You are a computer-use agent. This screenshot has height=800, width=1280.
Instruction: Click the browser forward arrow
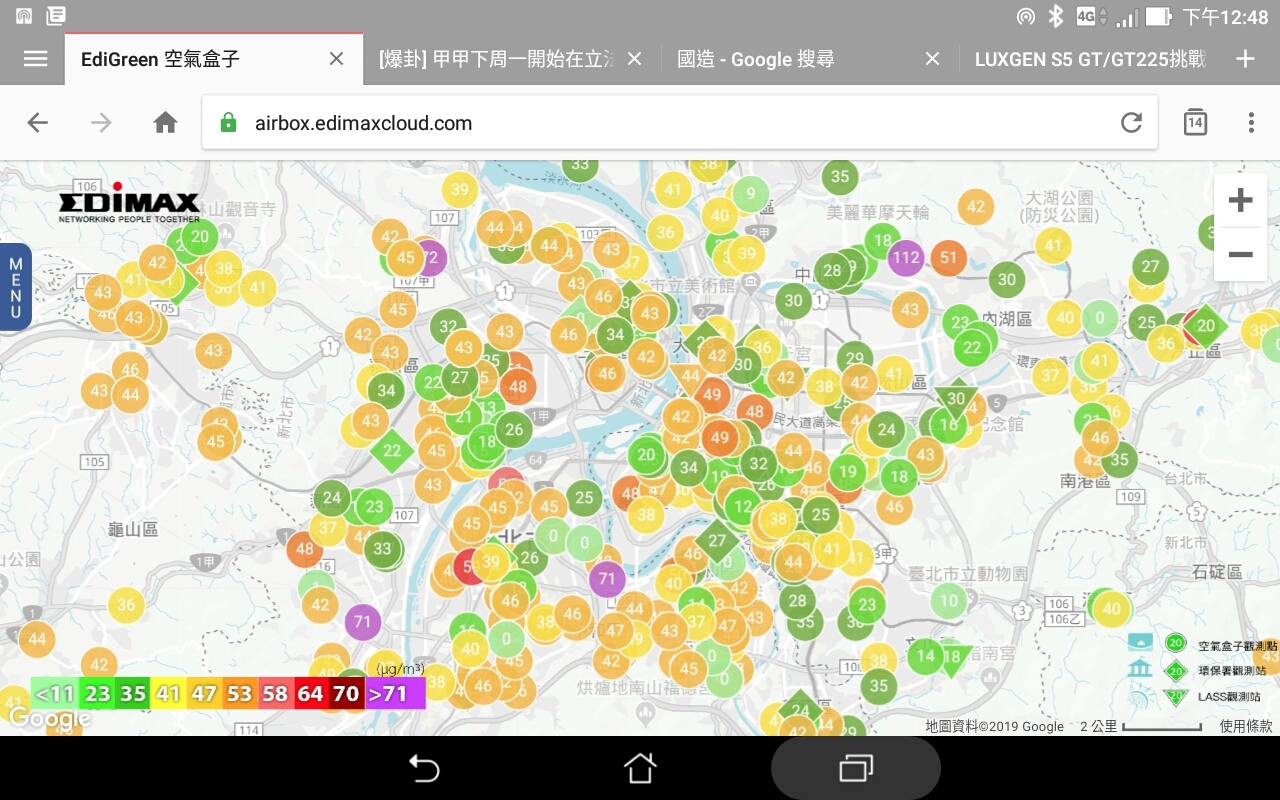(101, 123)
